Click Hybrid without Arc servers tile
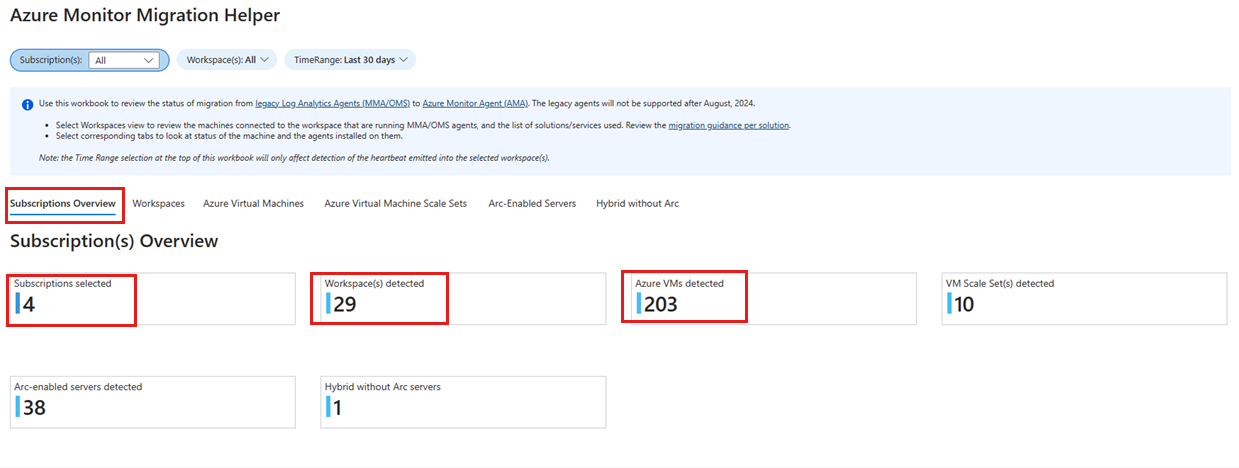Screen dimensions: 1239x468 tap(463, 402)
